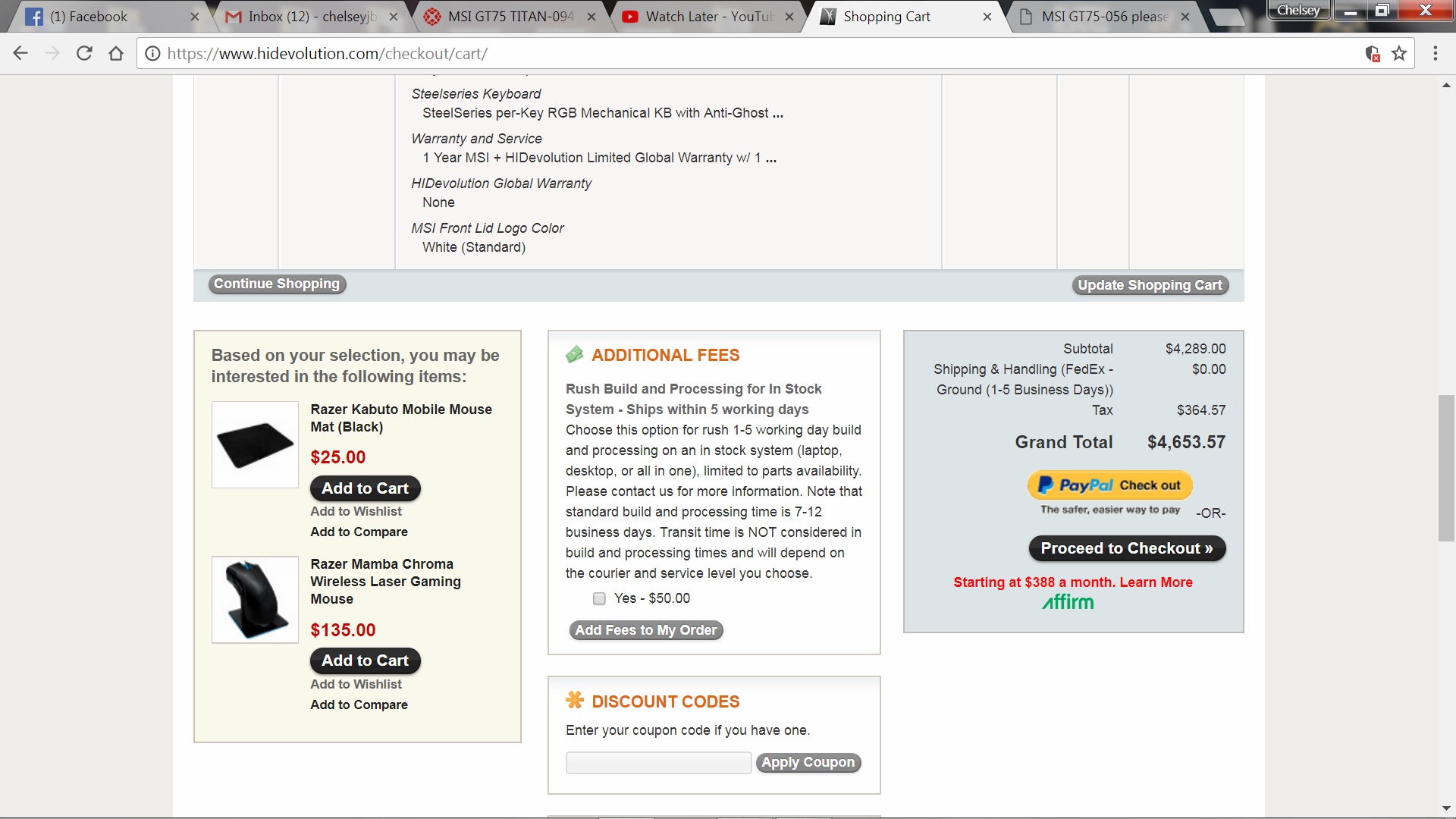The width and height of the screenshot is (1456, 819).
Task: Click the Affirm logo
Action: pos(1068,602)
